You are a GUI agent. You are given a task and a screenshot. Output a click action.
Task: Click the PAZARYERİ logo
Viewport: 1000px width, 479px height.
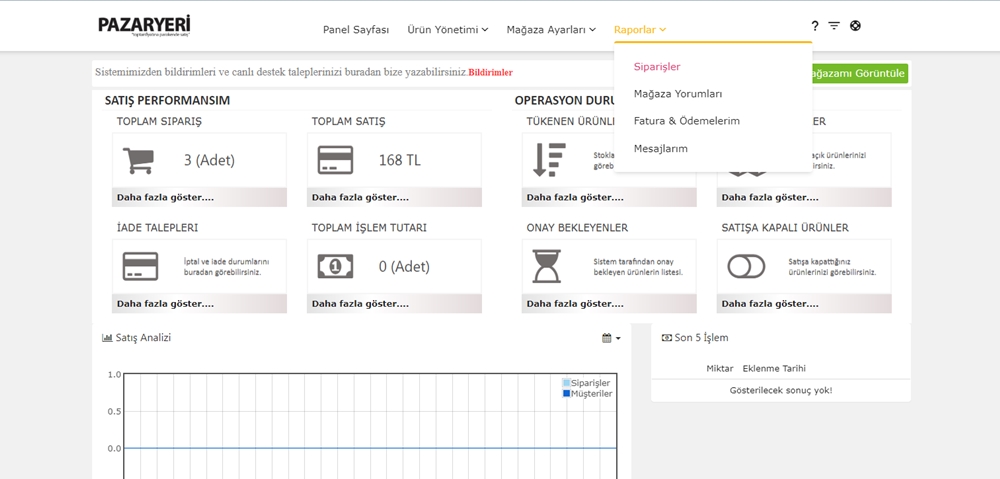point(144,26)
